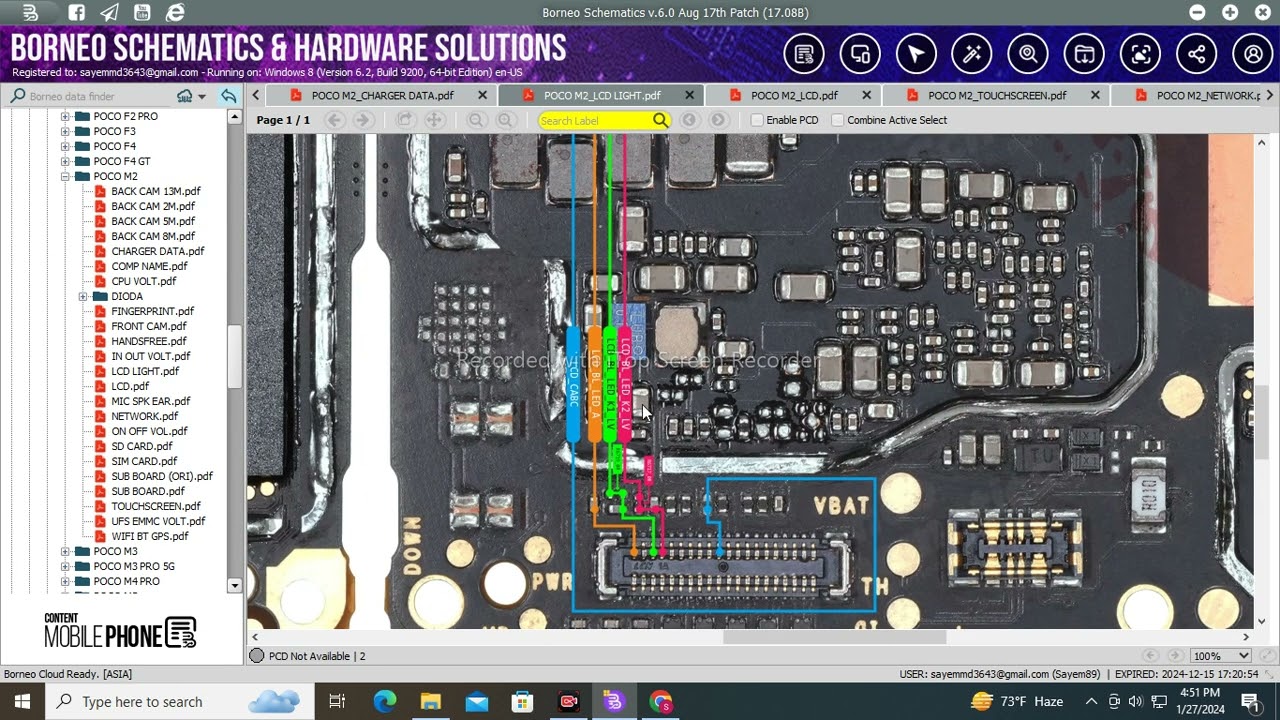Click the horizontal scrollbar thumb under schematic

(834, 637)
